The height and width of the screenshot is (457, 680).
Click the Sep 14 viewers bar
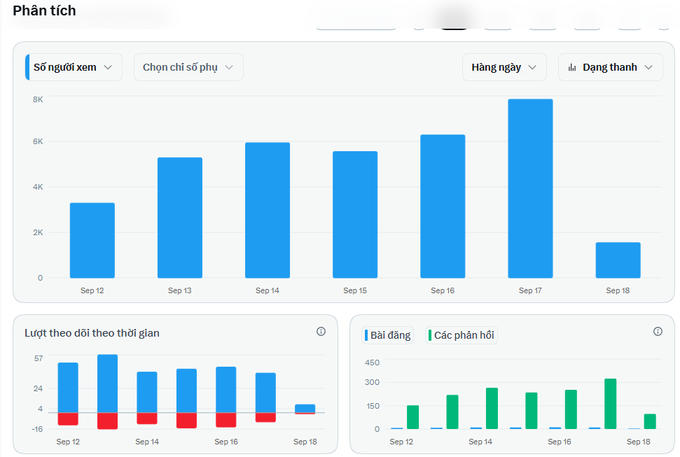tap(268, 210)
